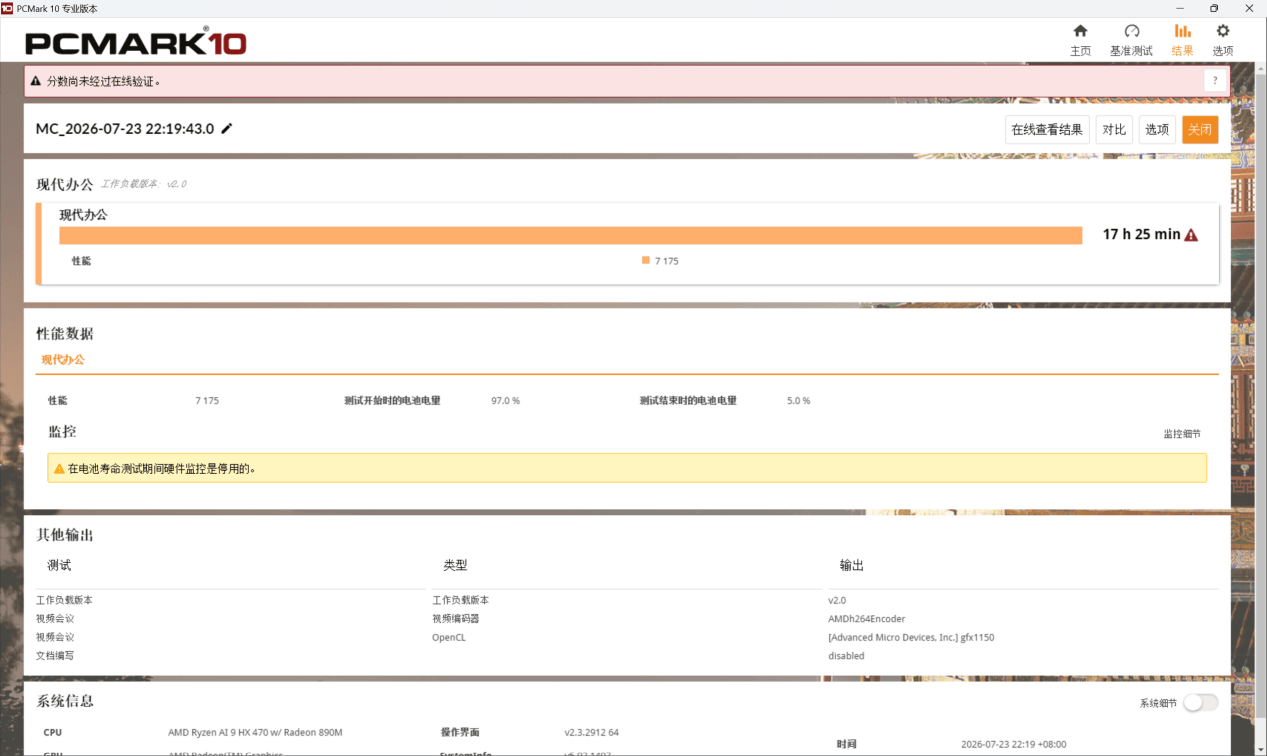Click the question mark help icon in warning banner
Image resolution: width=1267 pixels, height=756 pixels.
pos(1215,81)
